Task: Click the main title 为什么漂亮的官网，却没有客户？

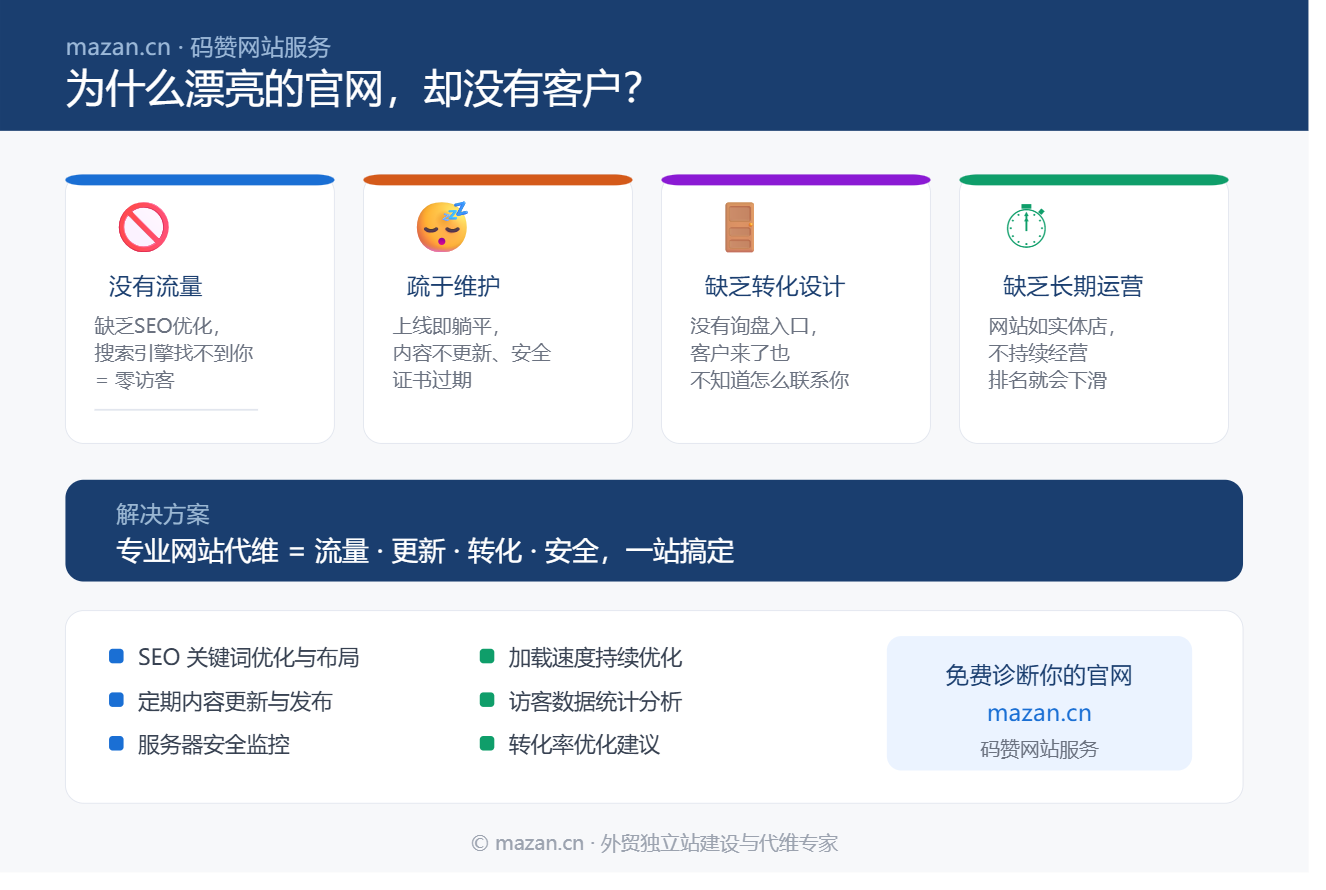Action: pyautogui.click(x=354, y=89)
